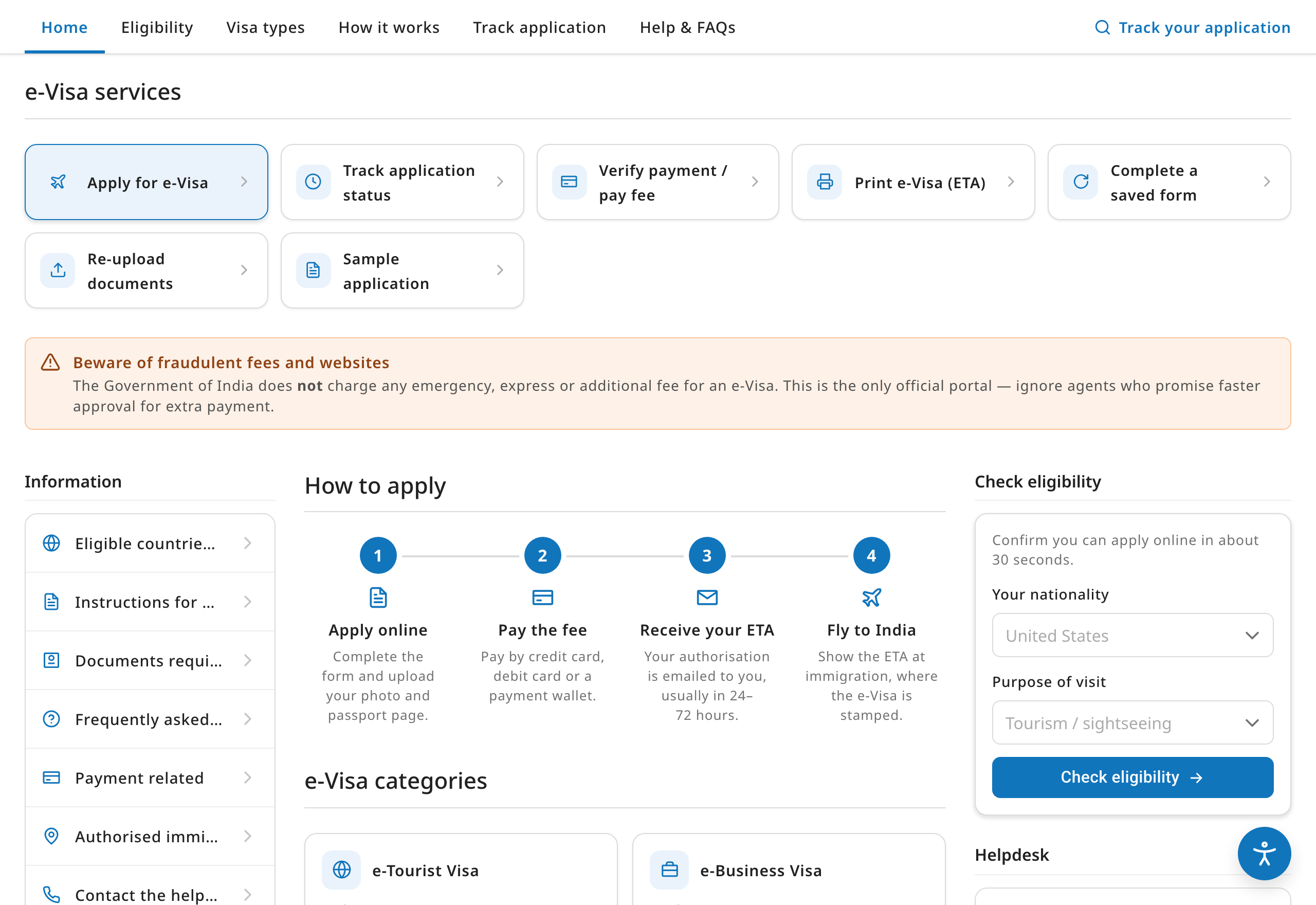Open the How it works nav item
Image resolution: width=1316 pixels, height=905 pixels.
point(389,27)
